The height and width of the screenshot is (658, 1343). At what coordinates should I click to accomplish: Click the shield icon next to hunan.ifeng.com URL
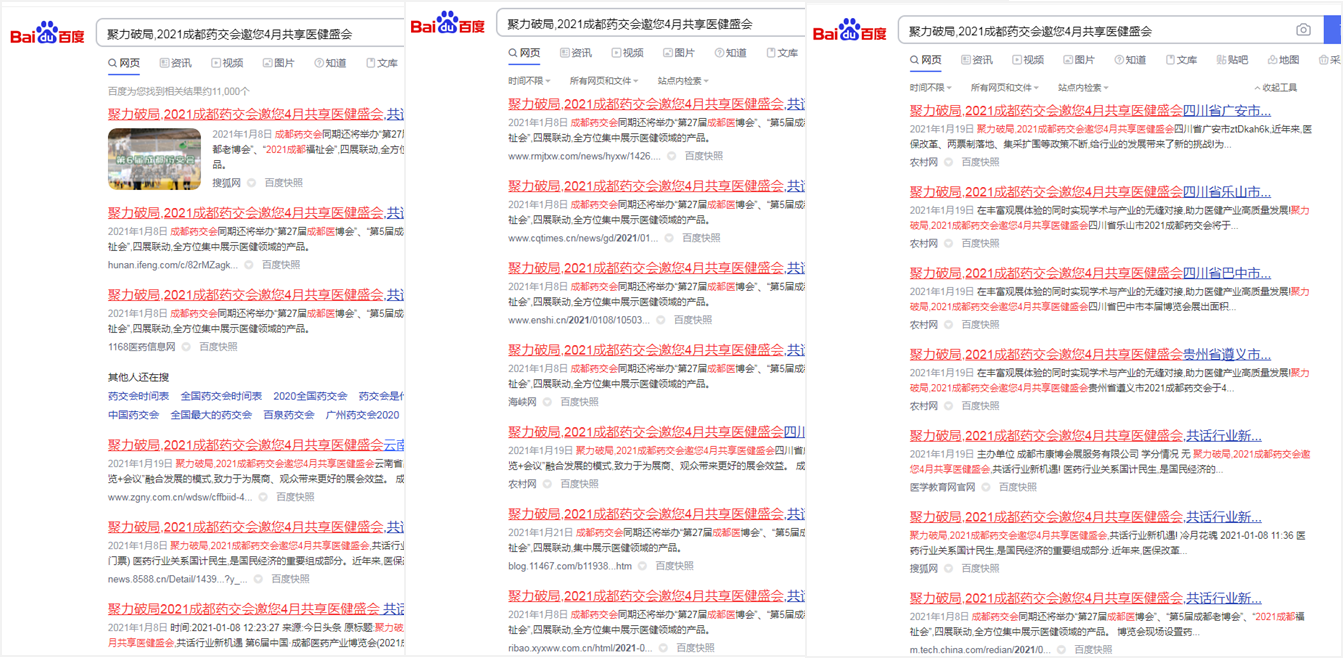tap(249, 265)
